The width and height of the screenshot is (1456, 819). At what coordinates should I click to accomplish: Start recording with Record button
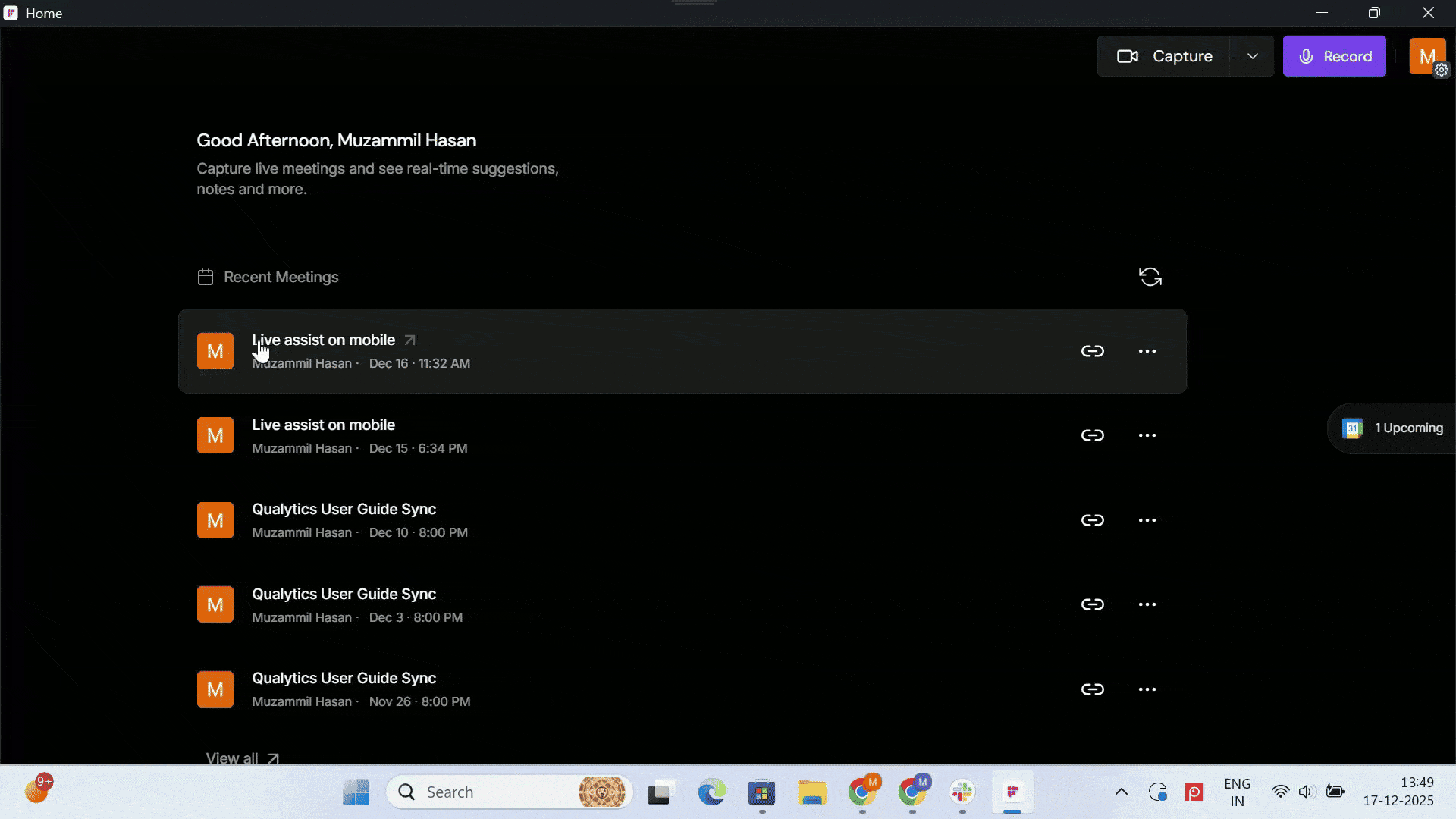(x=1334, y=56)
